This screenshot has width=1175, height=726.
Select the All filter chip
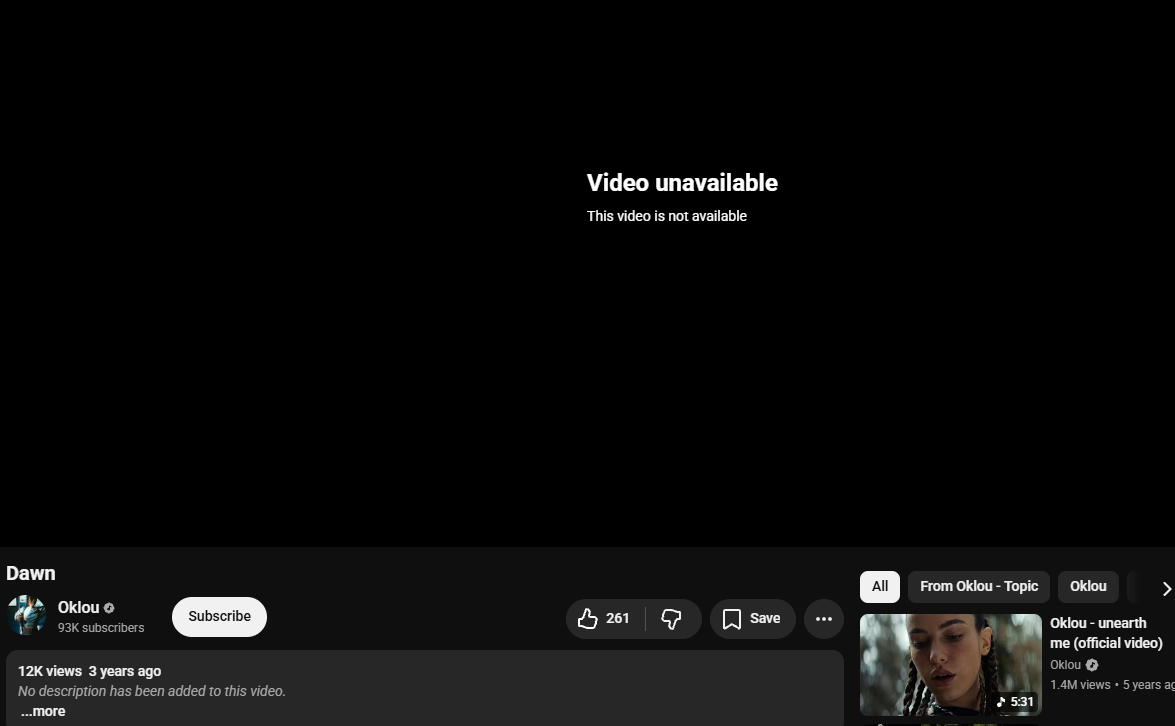pyautogui.click(x=880, y=587)
